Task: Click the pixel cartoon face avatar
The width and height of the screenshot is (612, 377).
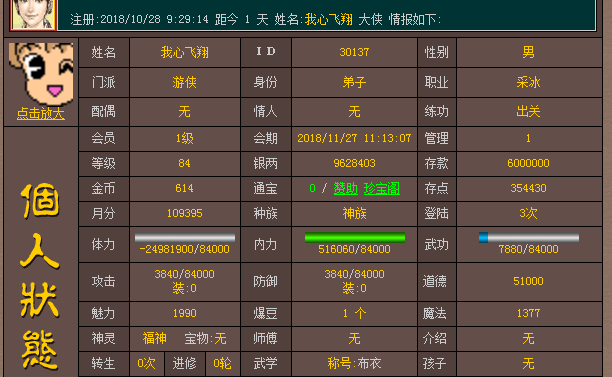Action: (41, 74)
